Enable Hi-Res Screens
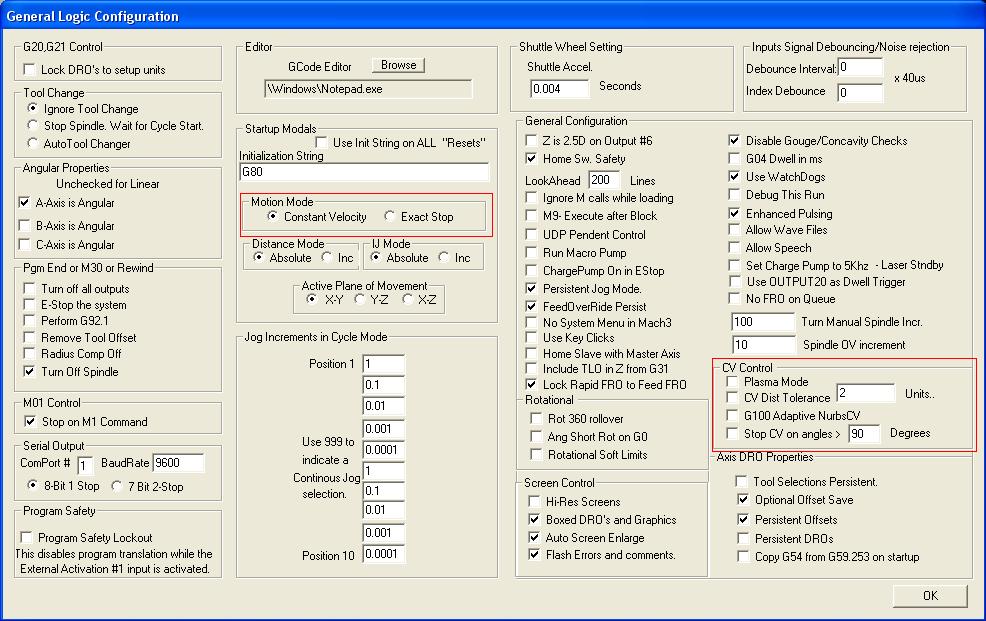Image resolution: width=986 pixels, height=621 pixels. [x=535, y=501]
